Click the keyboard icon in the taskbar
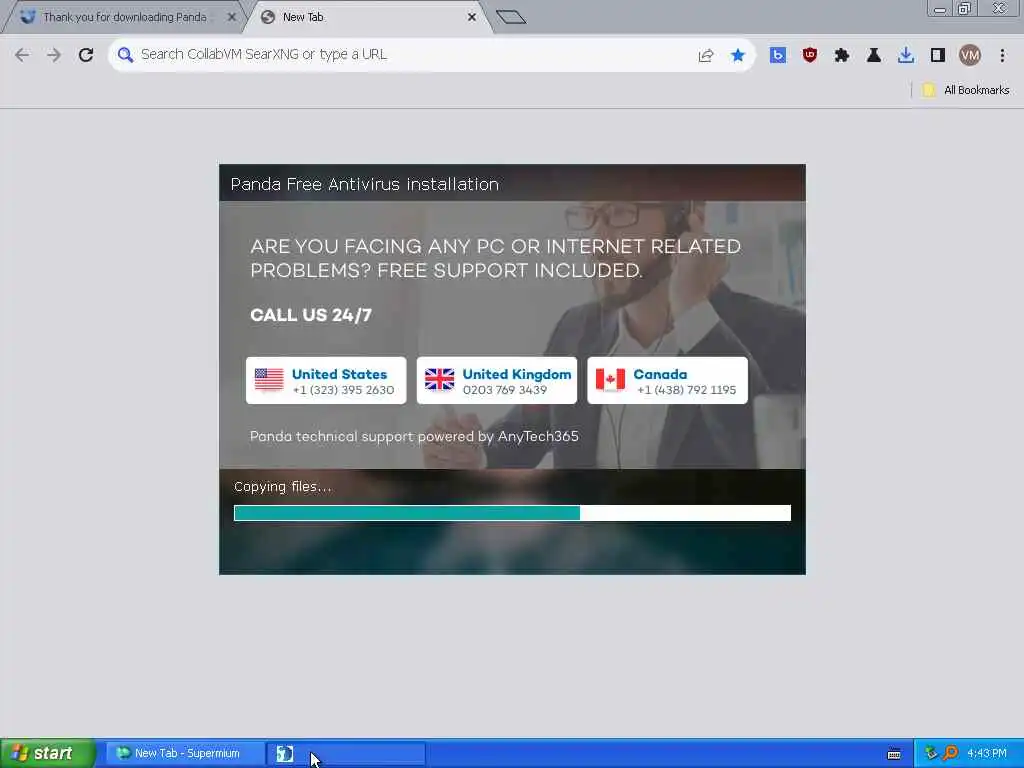Image resolution: width=1024 pixels, height=768 pixels. coord(894,754)
